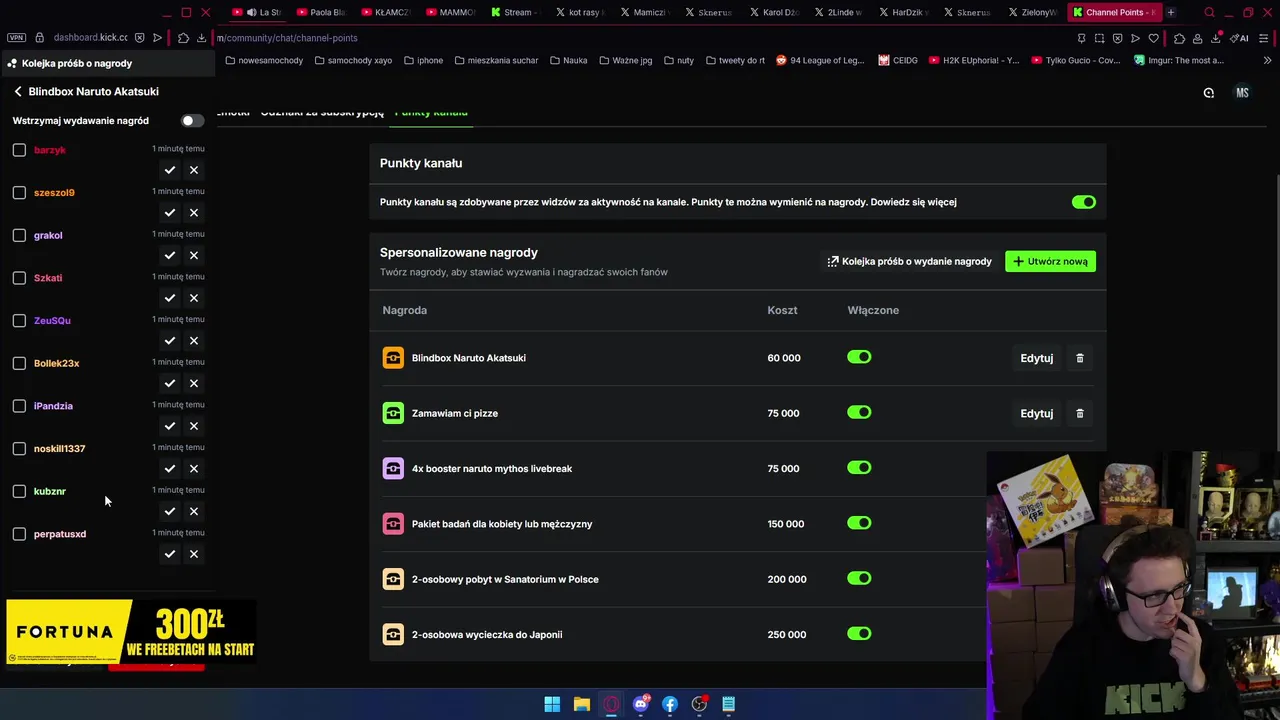Open the Fortuna 300zł freebet banner
The width and height of the screenshot is (1280, 720).
pos(131,631)
